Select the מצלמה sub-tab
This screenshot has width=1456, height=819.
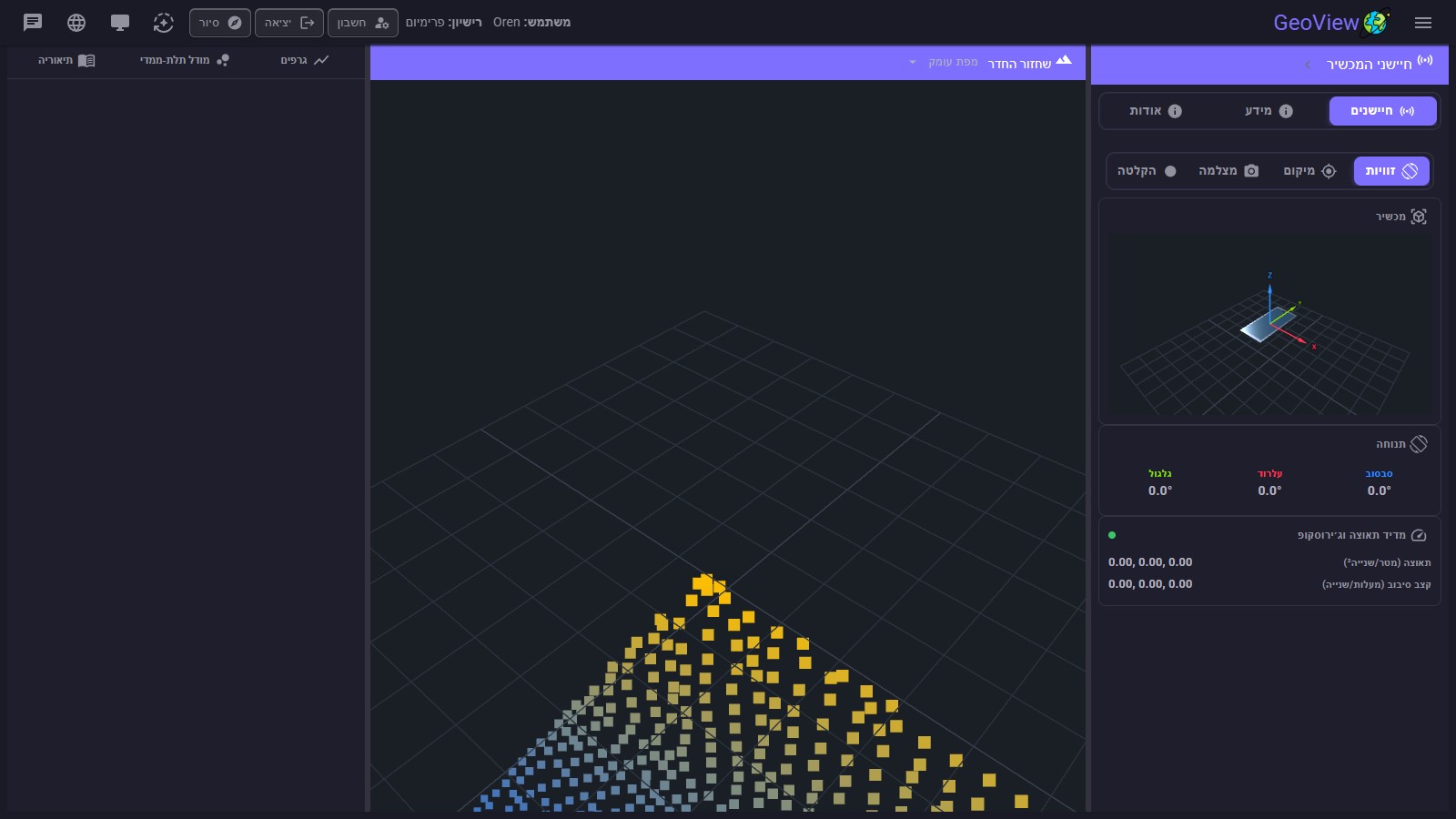[x=1228, y=171]
